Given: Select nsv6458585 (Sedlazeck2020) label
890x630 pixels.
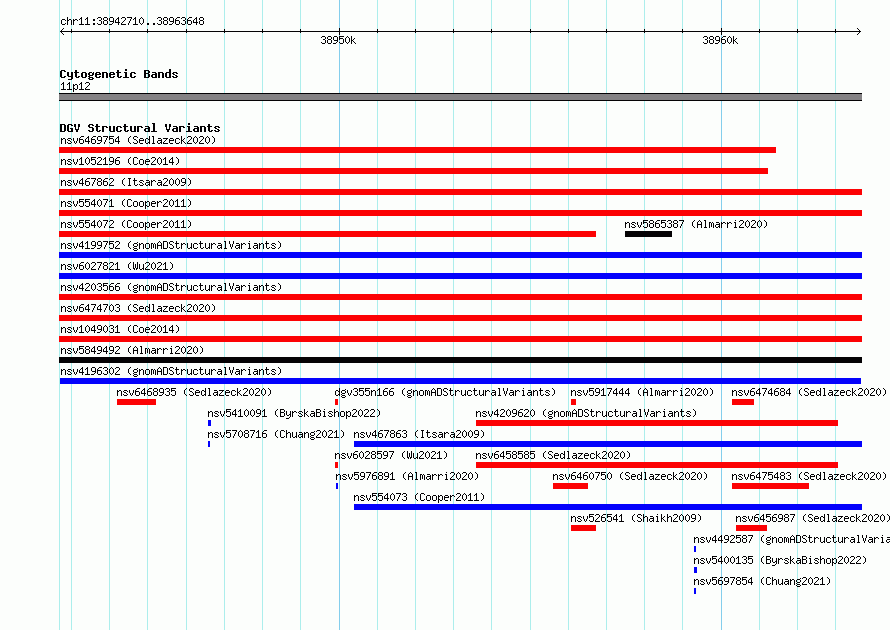Looking at the screenshot, I should pos(553,455).
